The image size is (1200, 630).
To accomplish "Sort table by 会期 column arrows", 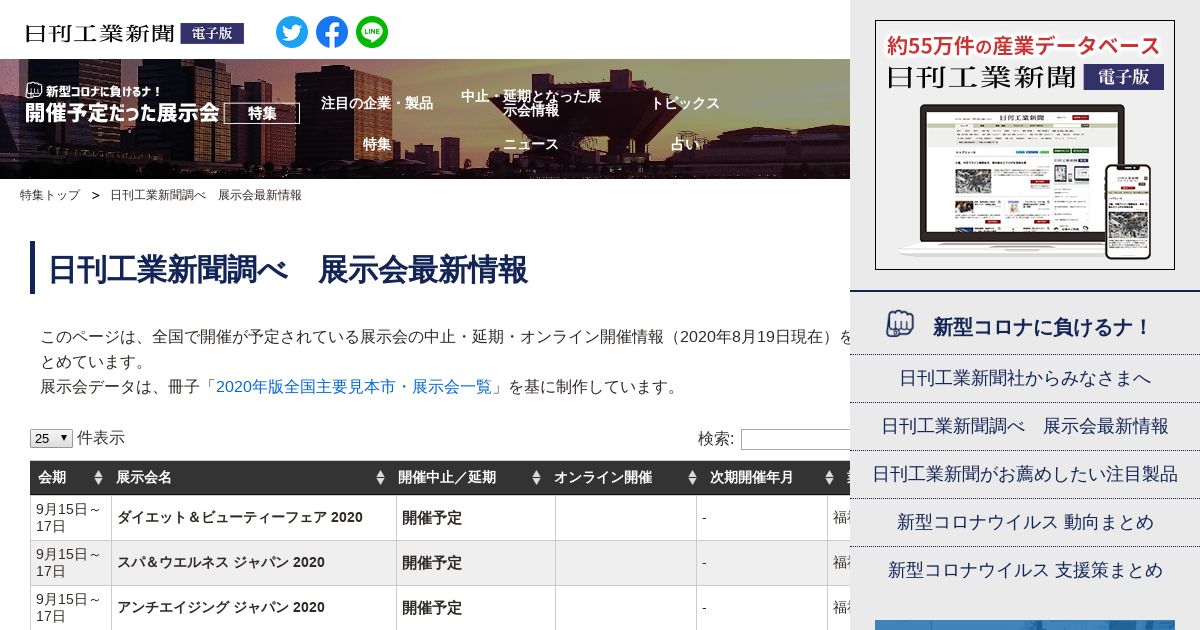I will [x=98, y=478].
